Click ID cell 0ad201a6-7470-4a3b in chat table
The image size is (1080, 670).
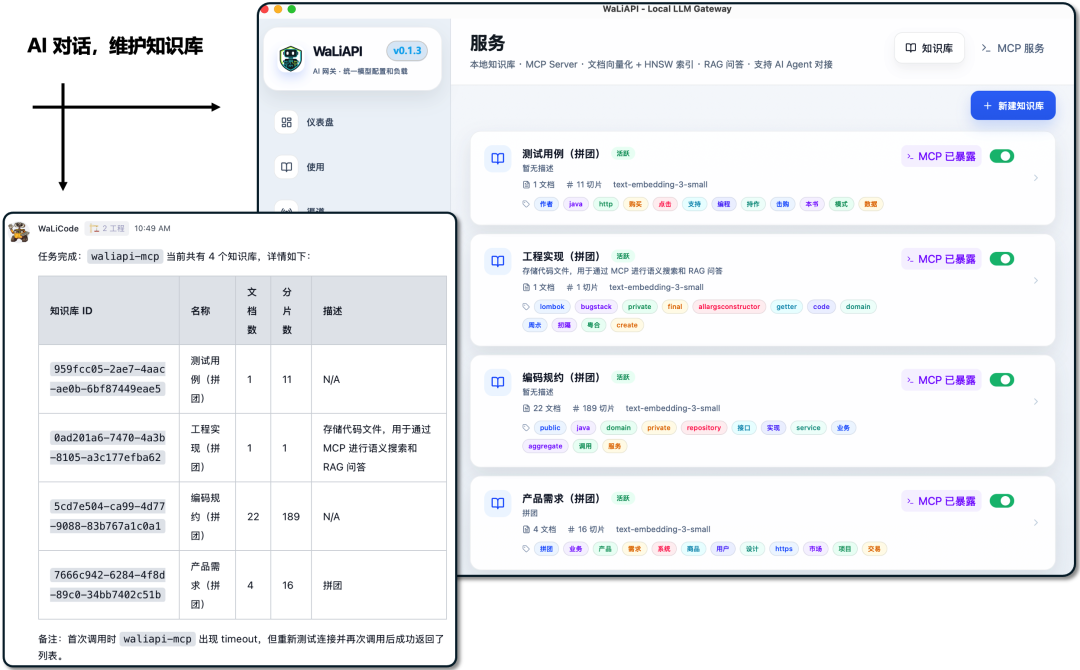109,448
